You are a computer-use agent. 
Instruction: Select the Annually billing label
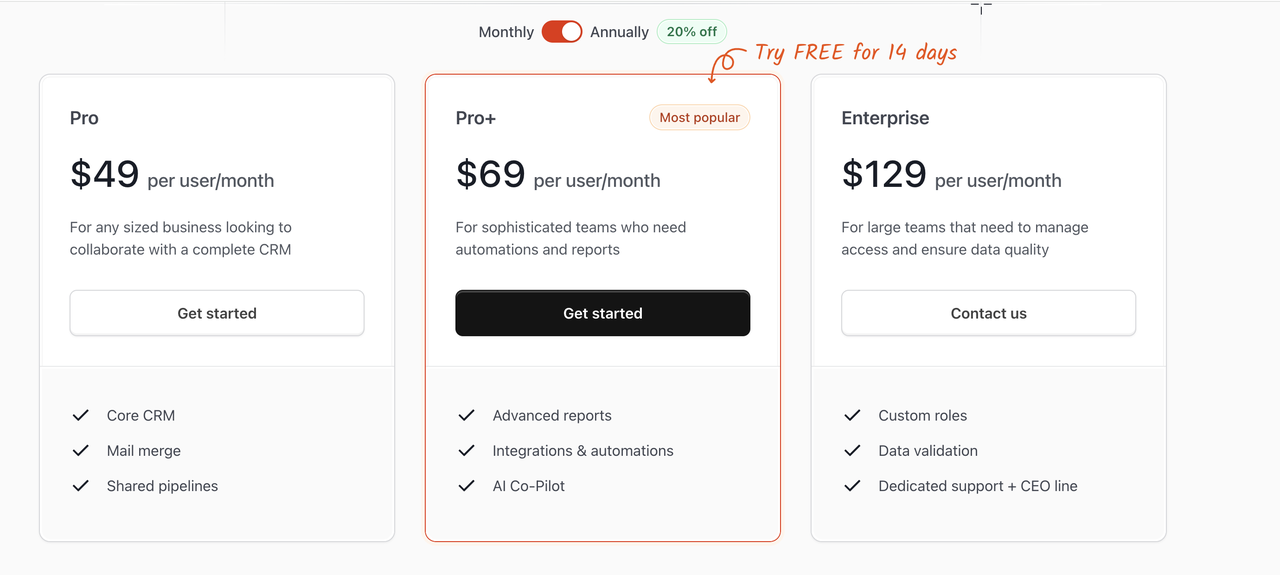(619, 32)
